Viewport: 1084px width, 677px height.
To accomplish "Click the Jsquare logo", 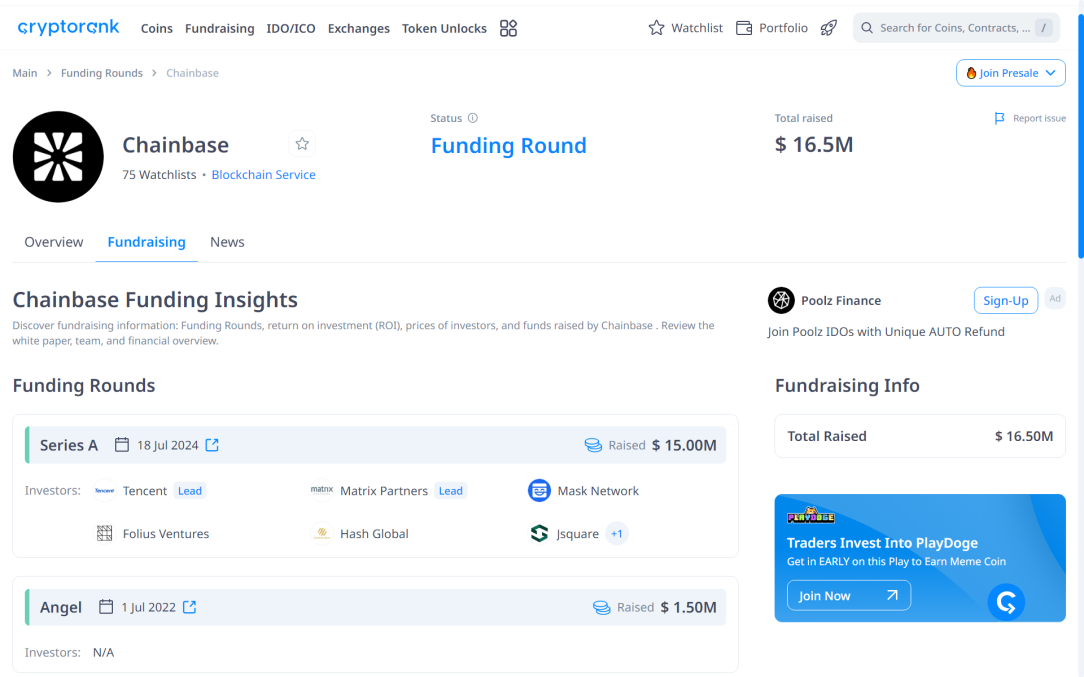I will pos(539,533).
